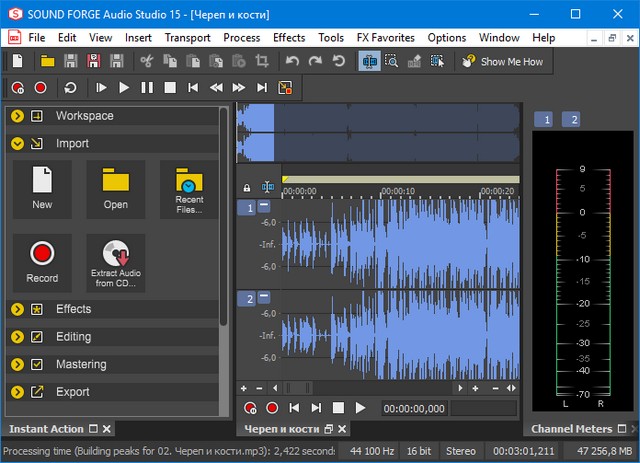Click the Show Me How button
This screenshot has height=463, width=640.
[503, 62]
